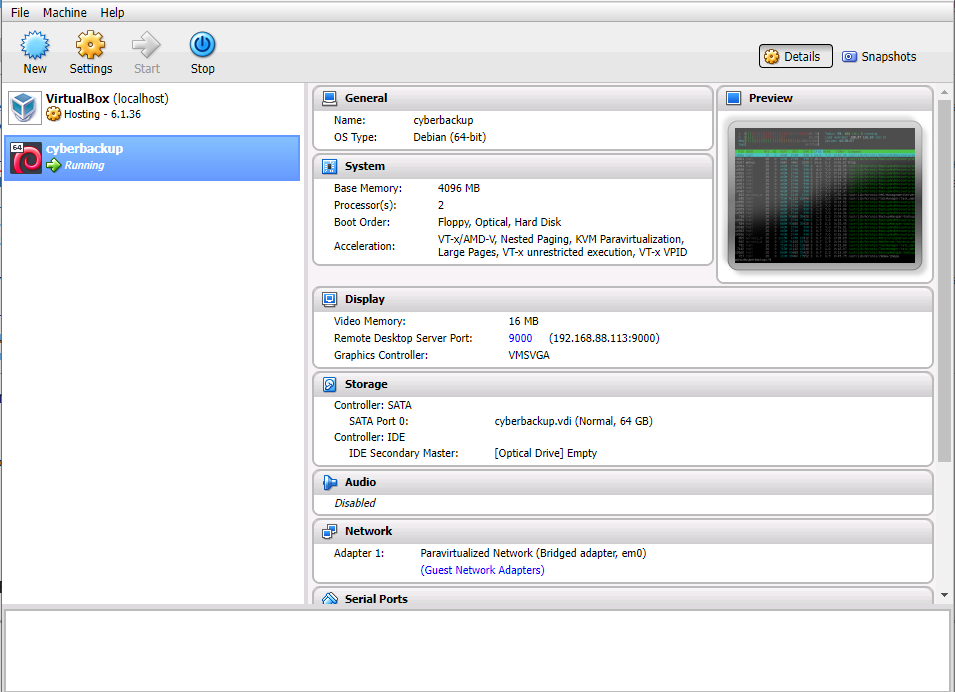Viewport: 955px width, 692px height.
Task: Open the Help menu
Action: click(x=112, y=13)
